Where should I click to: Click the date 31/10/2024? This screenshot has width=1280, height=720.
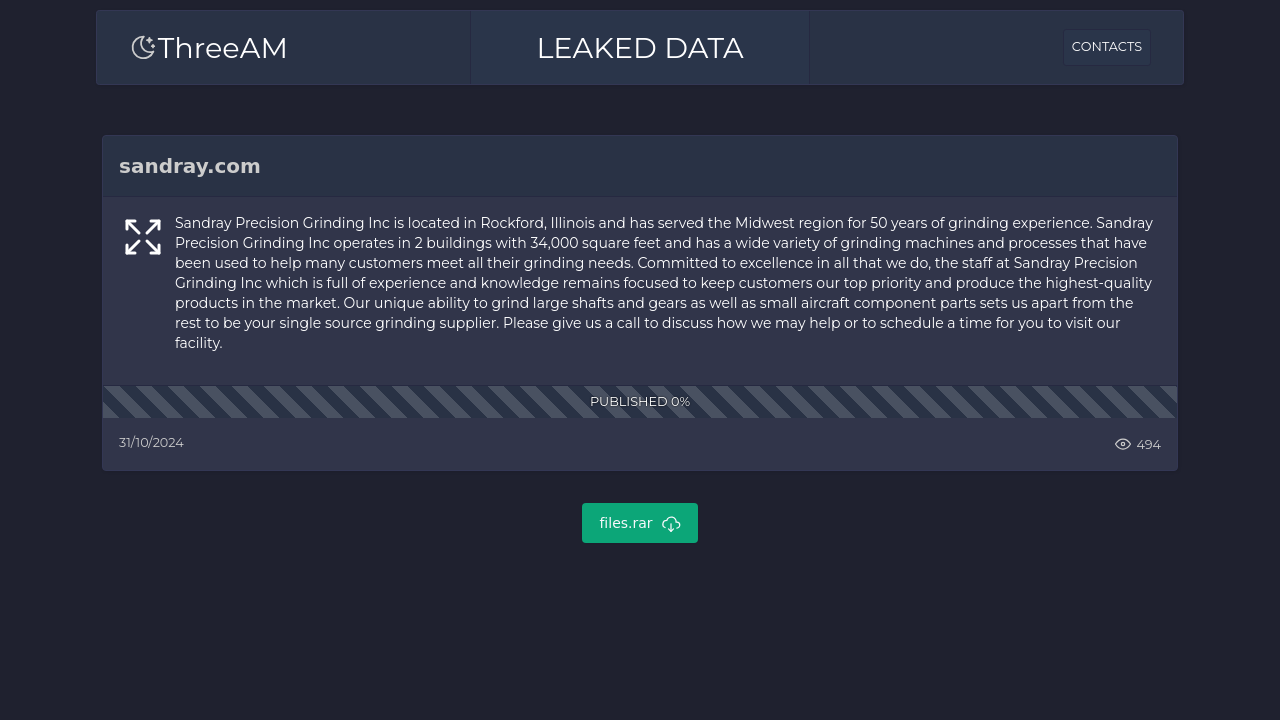click(x=151, y=442)
